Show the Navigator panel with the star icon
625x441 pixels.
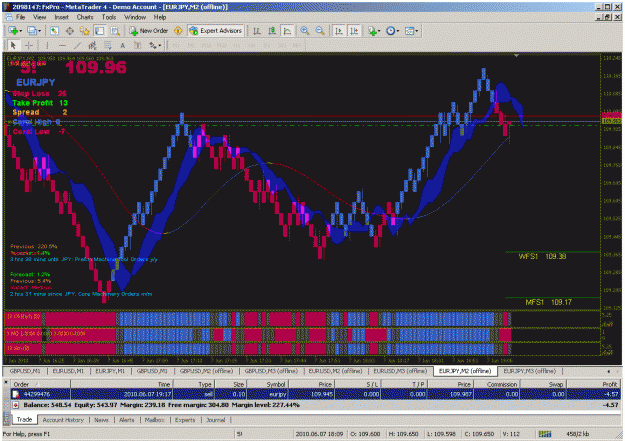coord(85,31)
